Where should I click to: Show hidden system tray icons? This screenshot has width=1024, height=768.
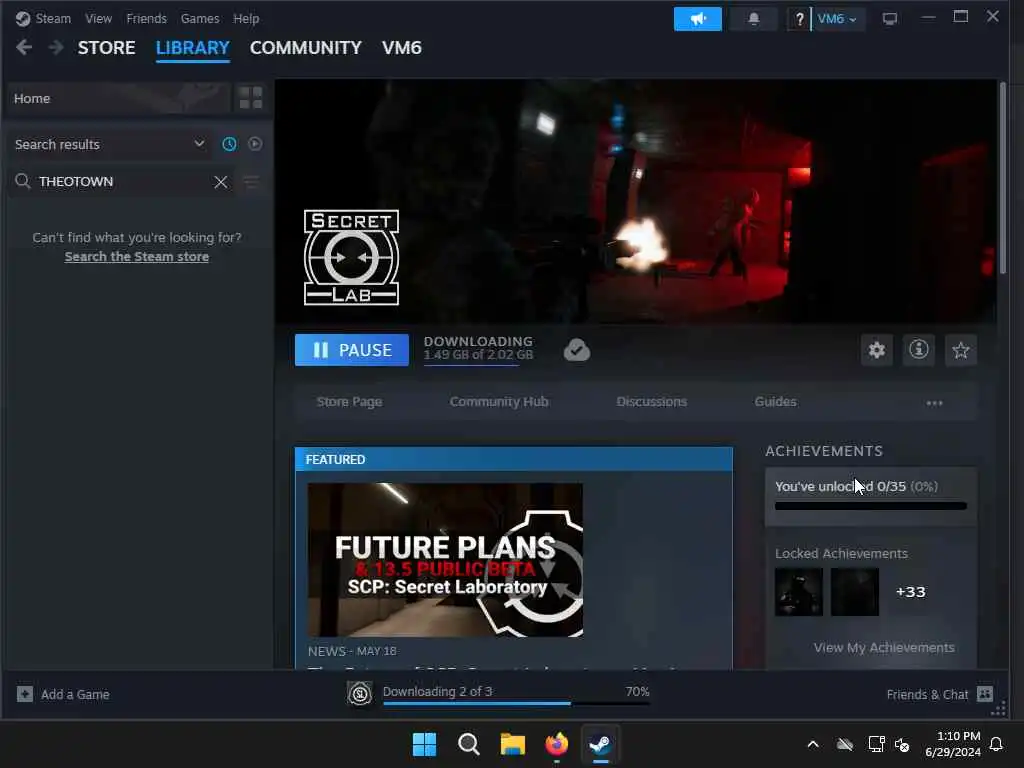point(813,744)
